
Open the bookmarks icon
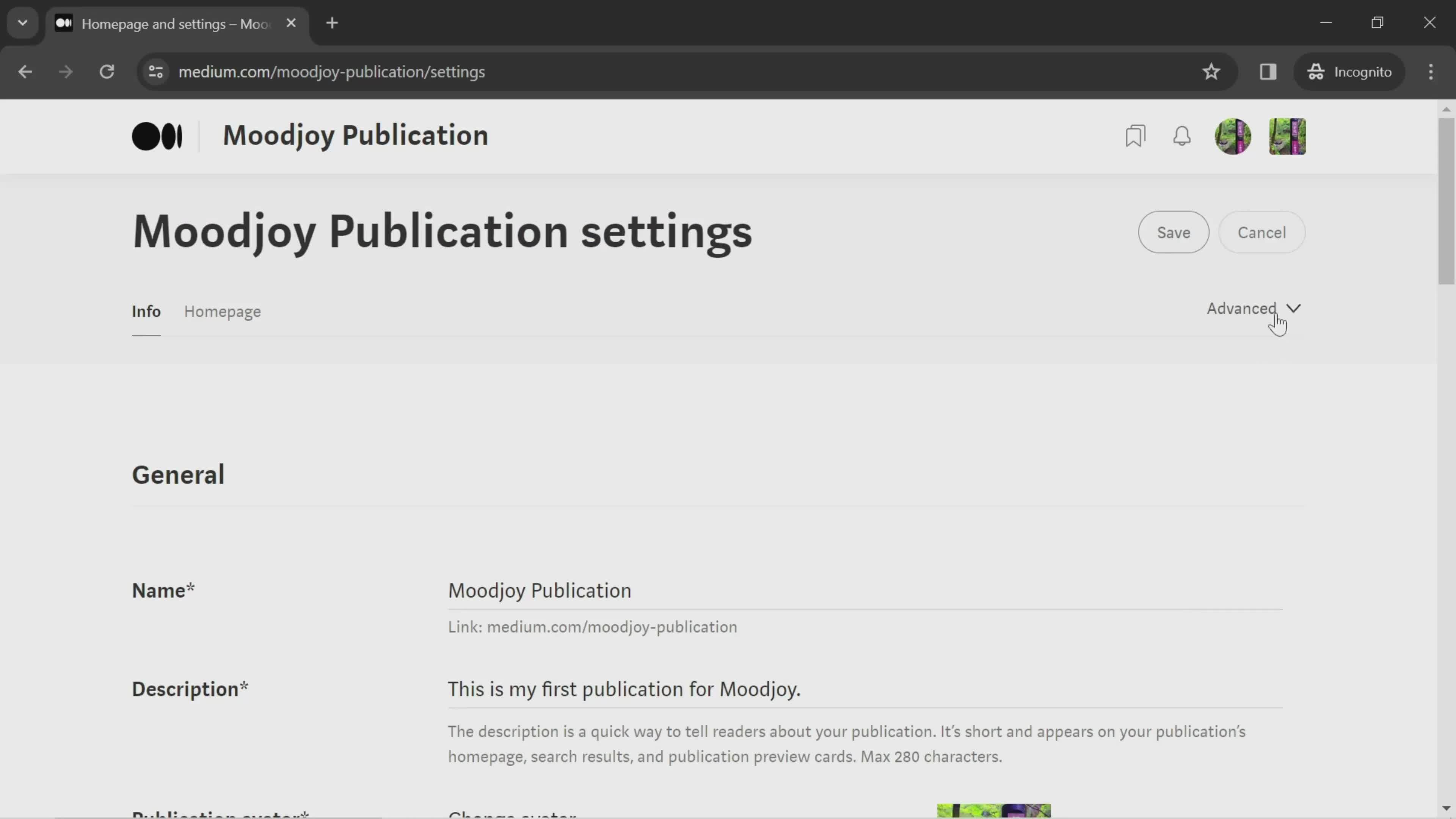1136,136
